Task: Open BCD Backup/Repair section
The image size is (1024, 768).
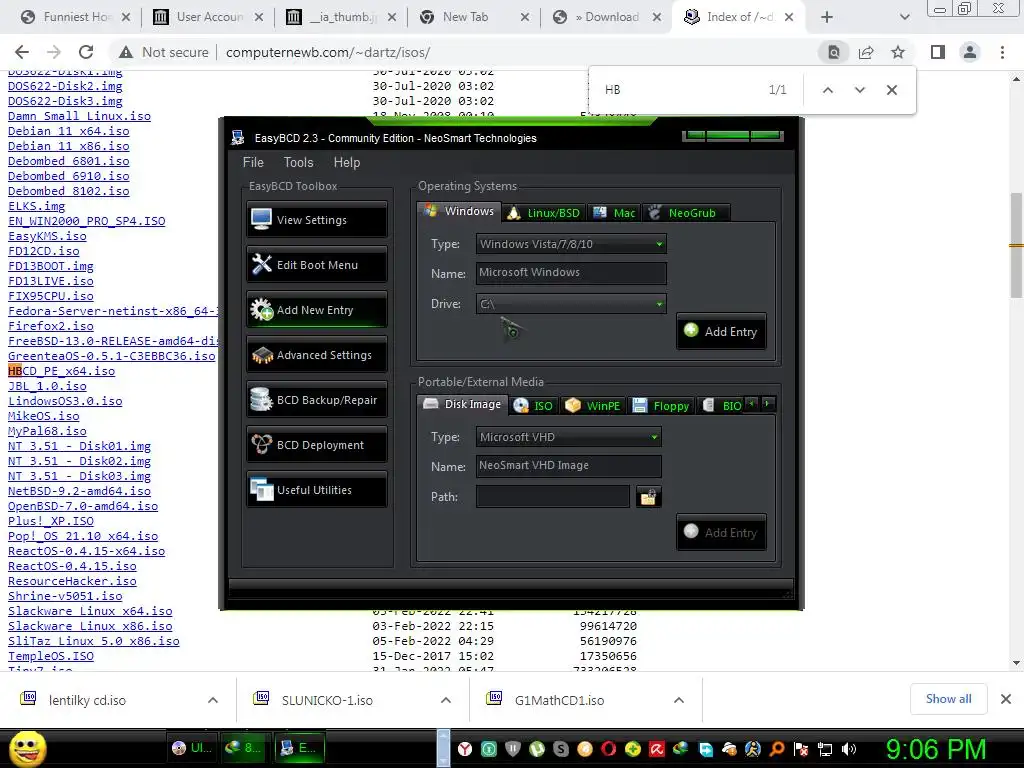Action: (317, 400)
